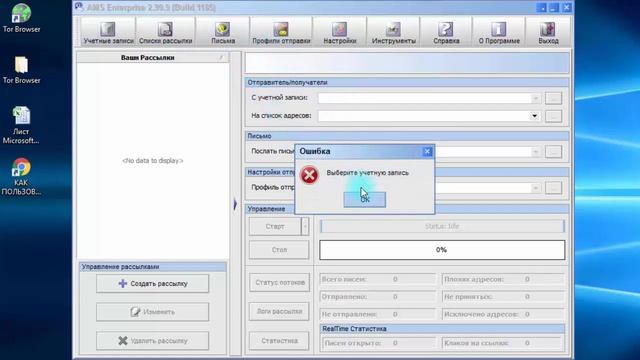
Task: Click Изменить button
Action: (x=152, y=312)
